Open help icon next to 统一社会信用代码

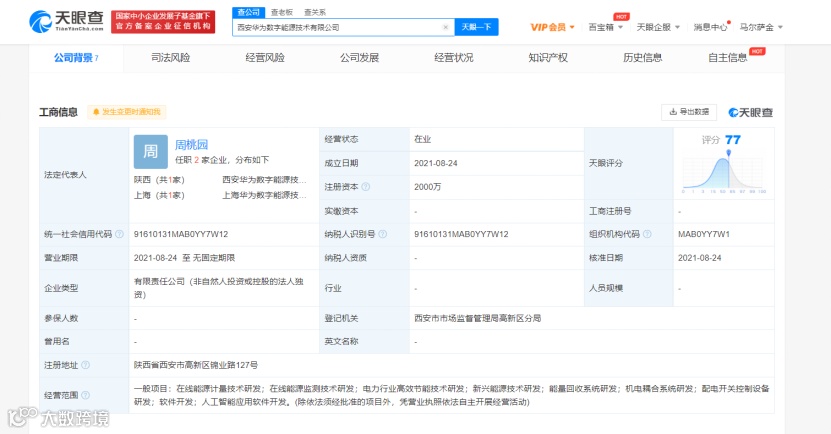[119, 234]
